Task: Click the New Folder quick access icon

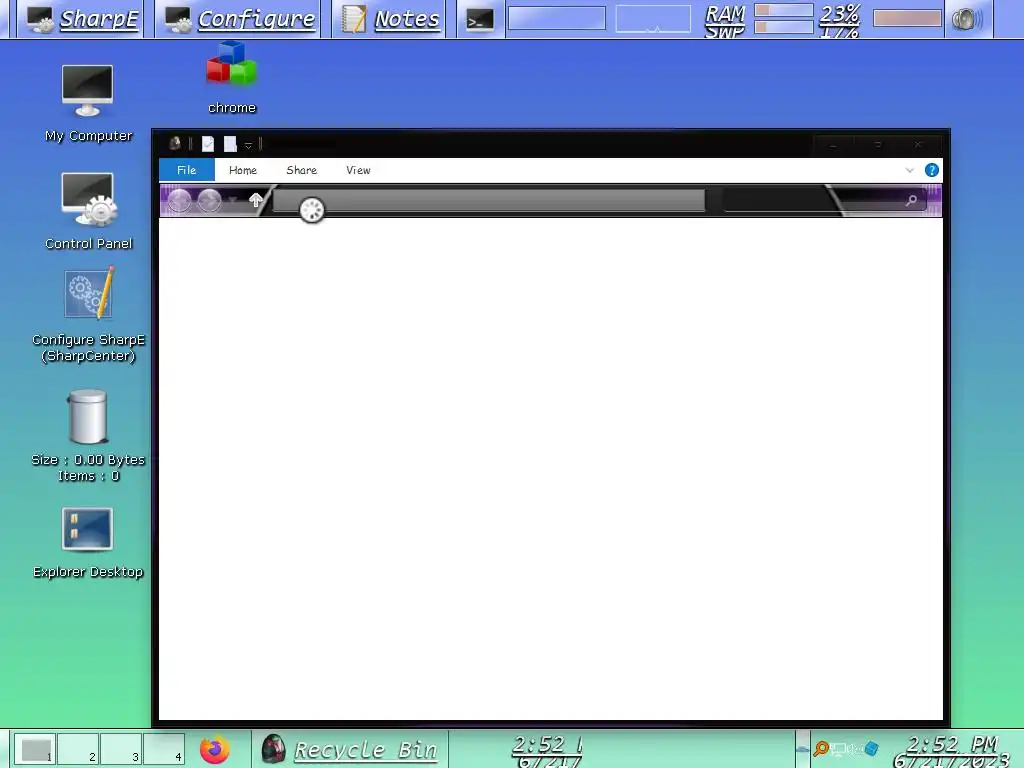Action: pos(230,144)
